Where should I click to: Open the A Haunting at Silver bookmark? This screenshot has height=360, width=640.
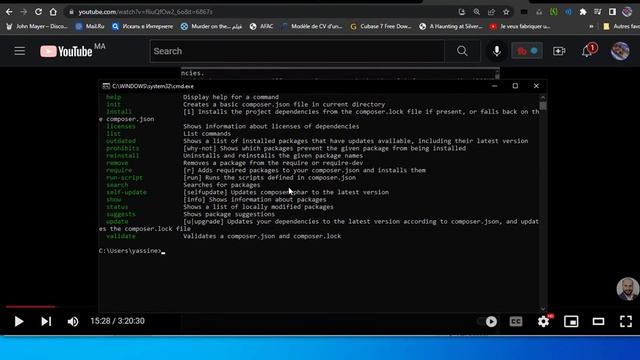[x=451, y=26]
